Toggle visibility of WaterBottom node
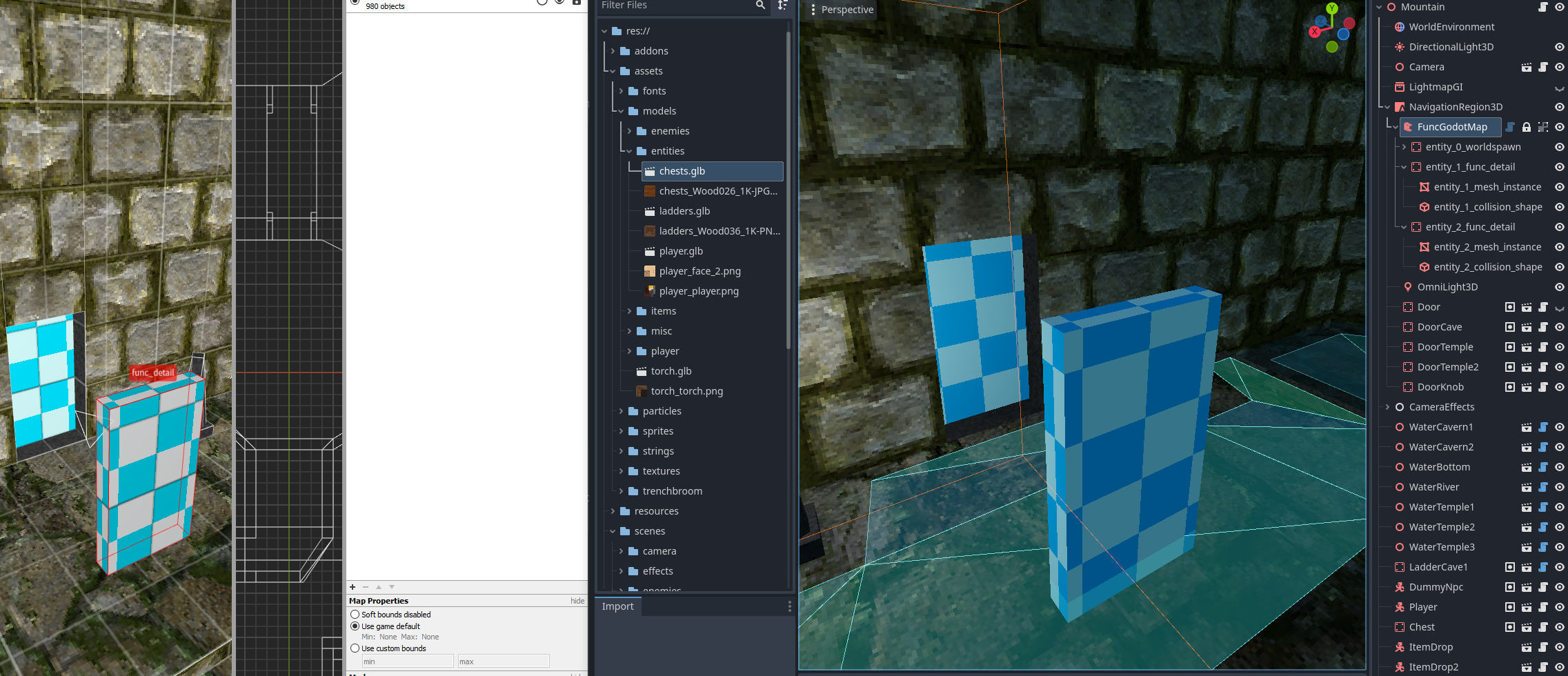 [1560, 467]
